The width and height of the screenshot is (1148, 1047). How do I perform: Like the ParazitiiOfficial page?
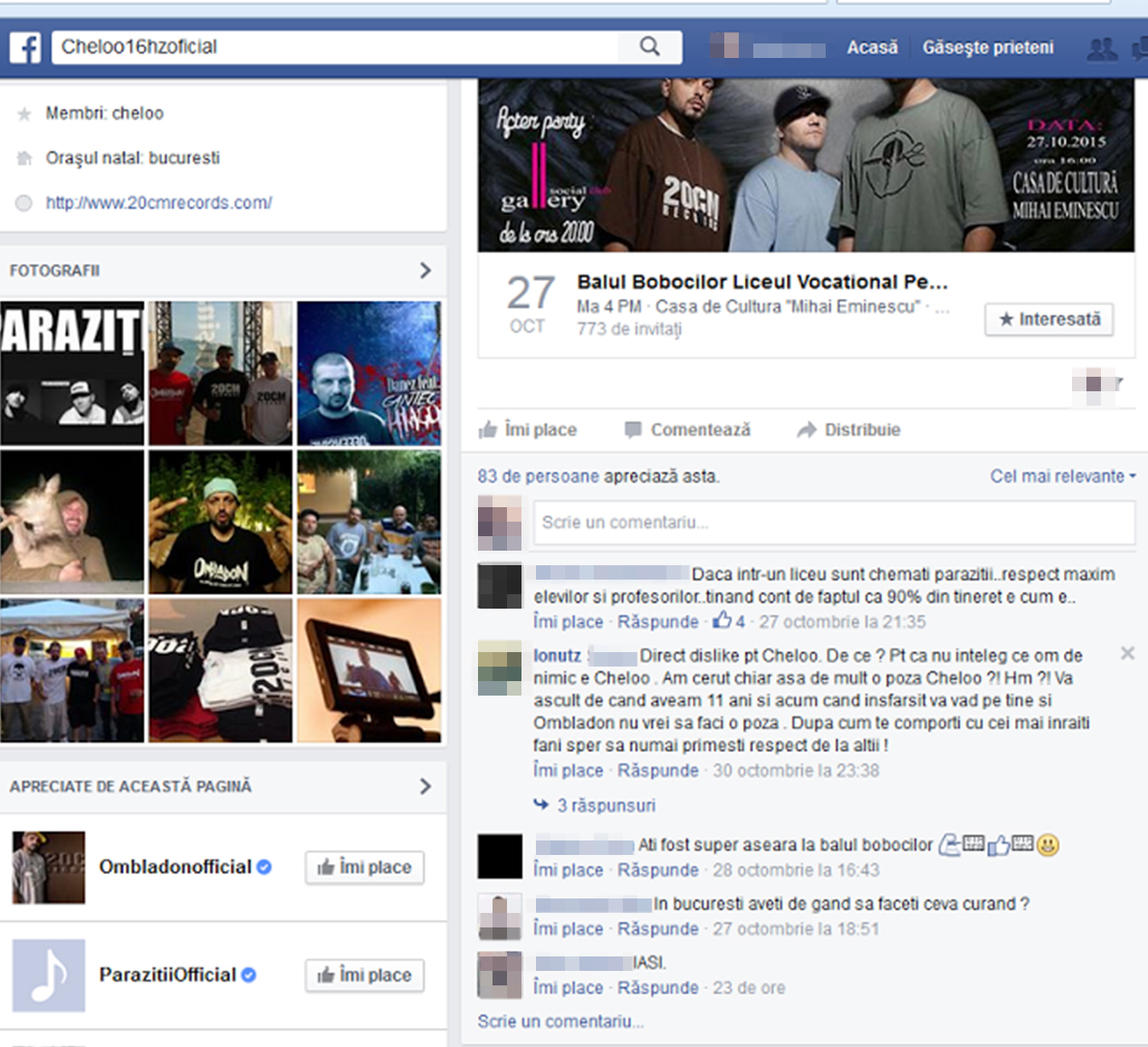(364, 975)
